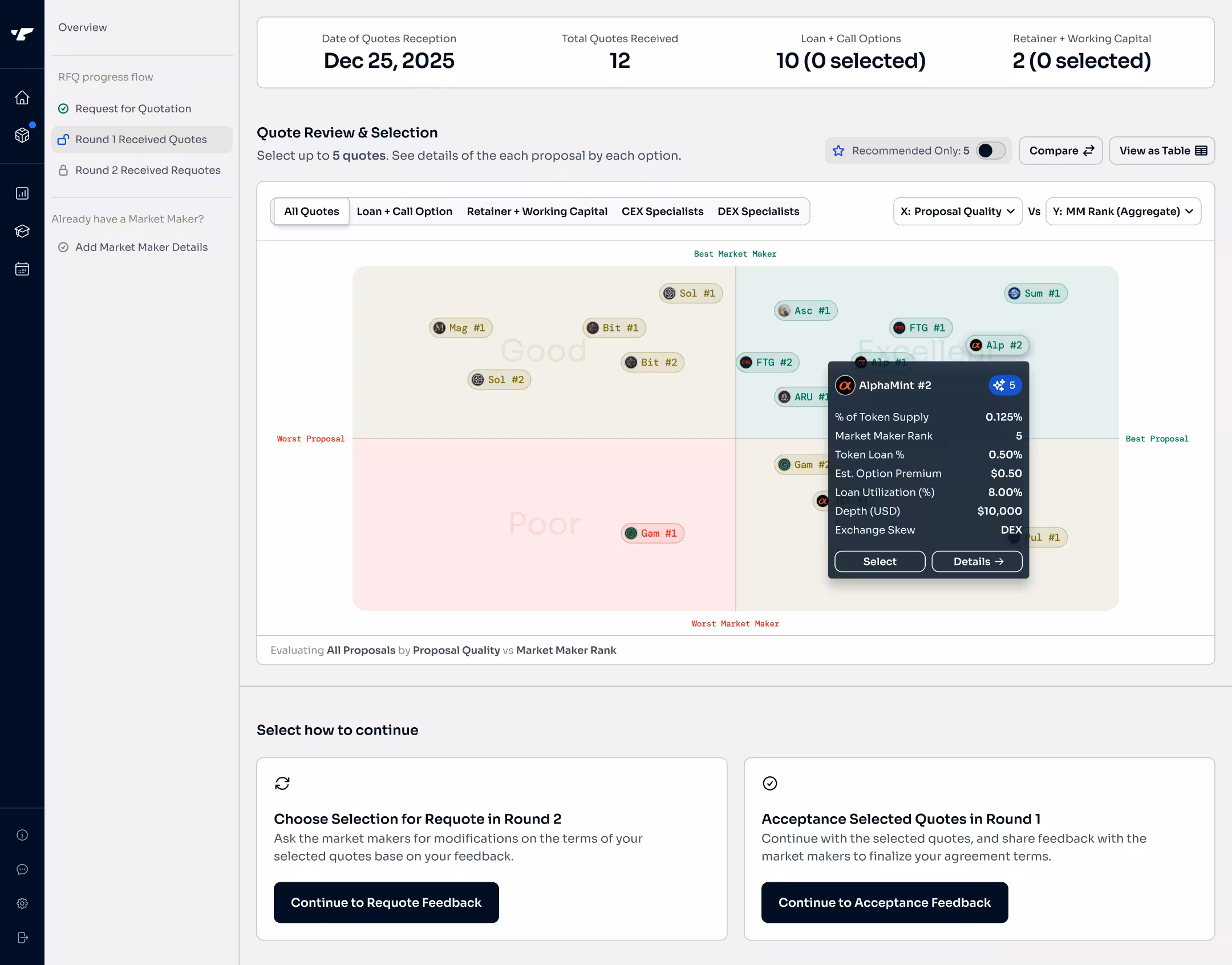Click the info circle sidebar icon
1232x965 pixels.
(x=22, y=835)
